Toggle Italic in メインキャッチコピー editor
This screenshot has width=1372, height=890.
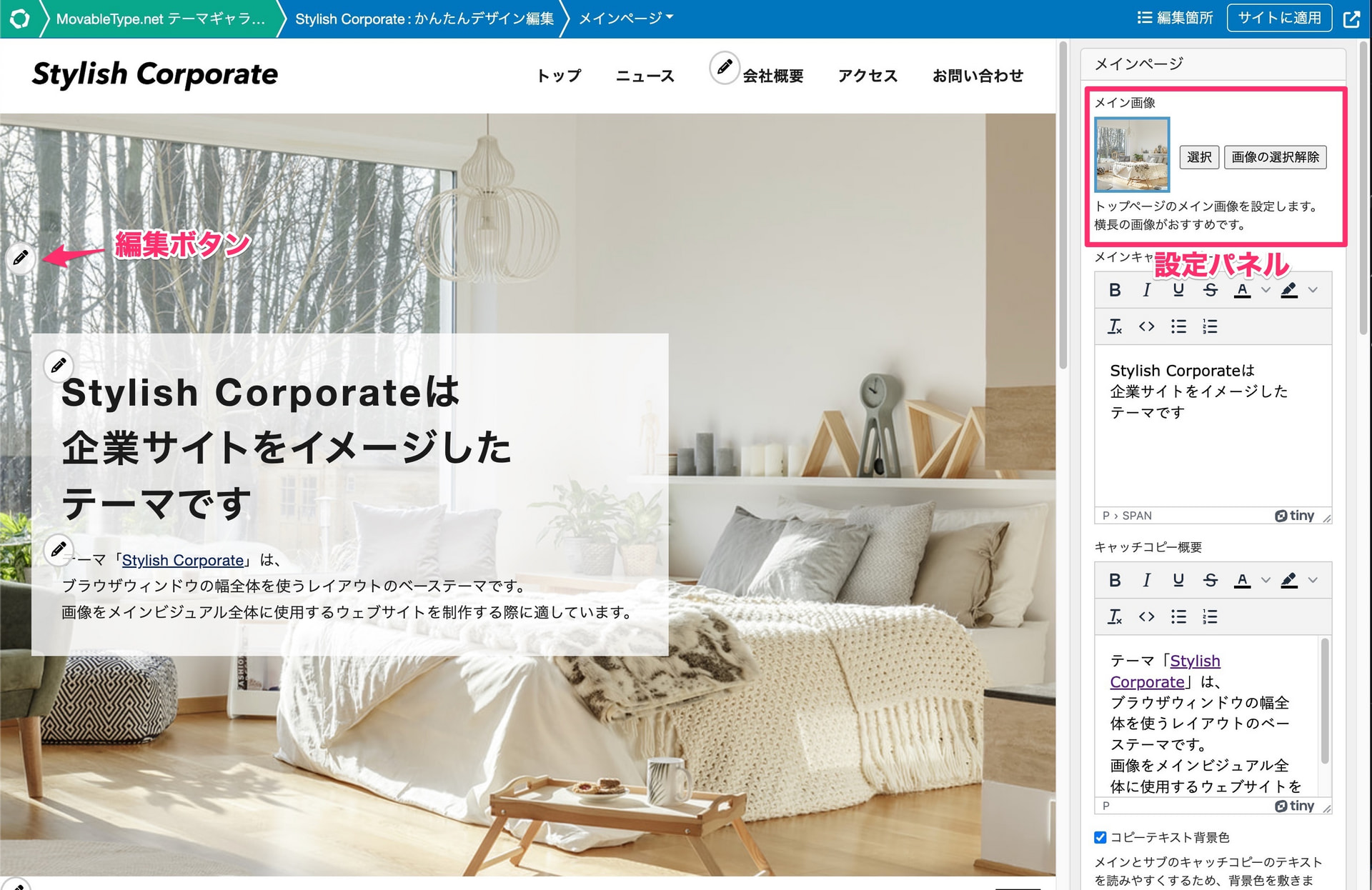(x=1146, y=290)
